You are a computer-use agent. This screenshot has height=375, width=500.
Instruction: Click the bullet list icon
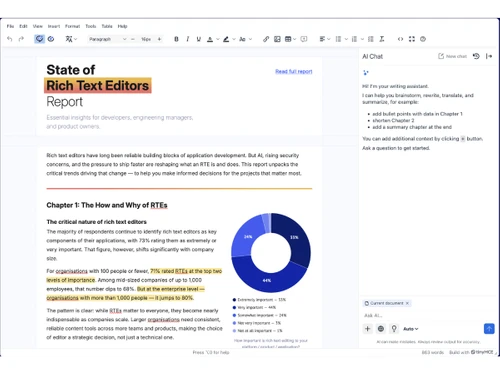[338, 39]
